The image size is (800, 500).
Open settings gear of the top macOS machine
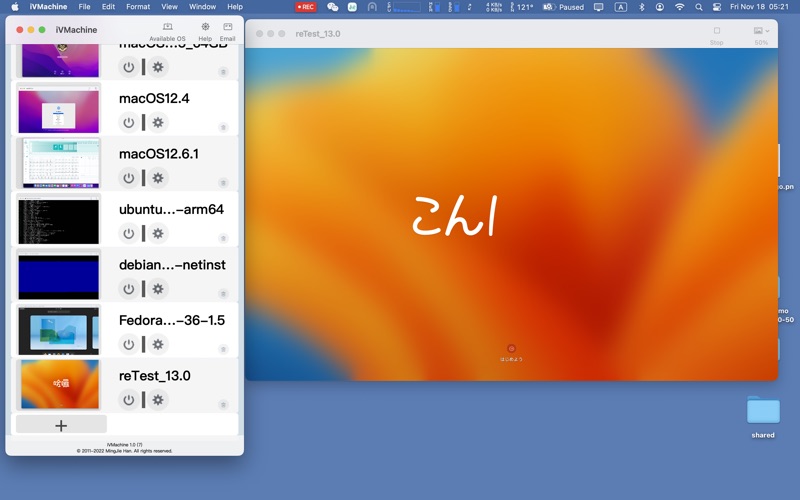click(158, 67)
